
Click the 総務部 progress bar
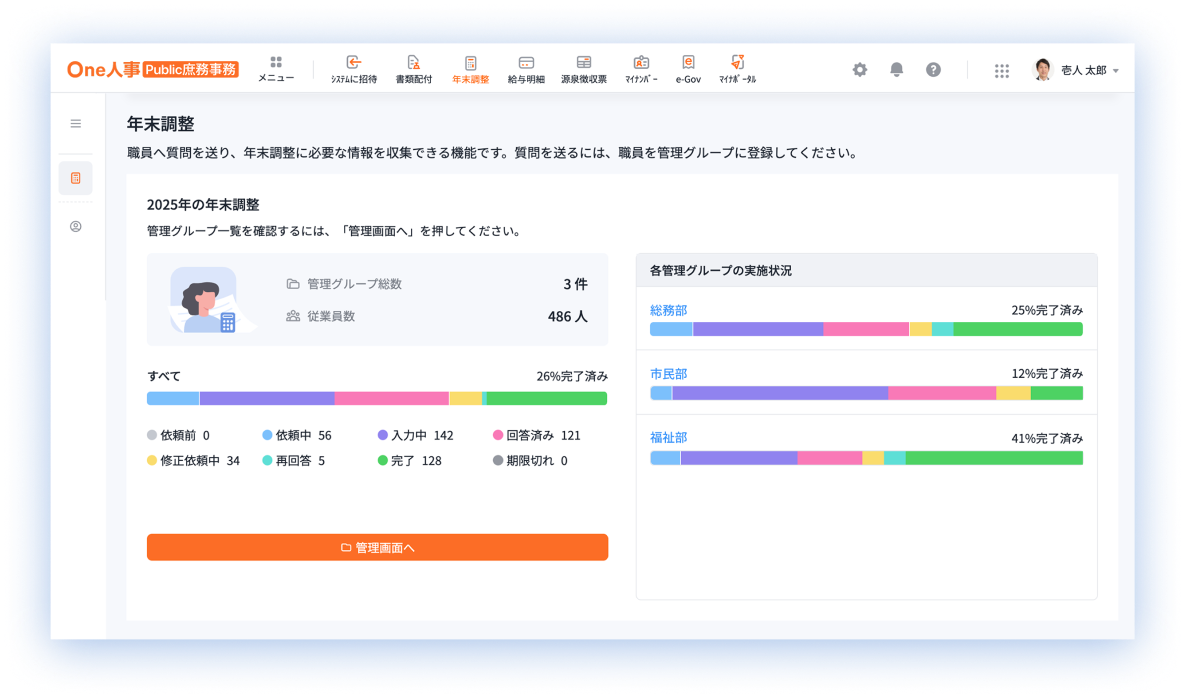tap(866, 329)
